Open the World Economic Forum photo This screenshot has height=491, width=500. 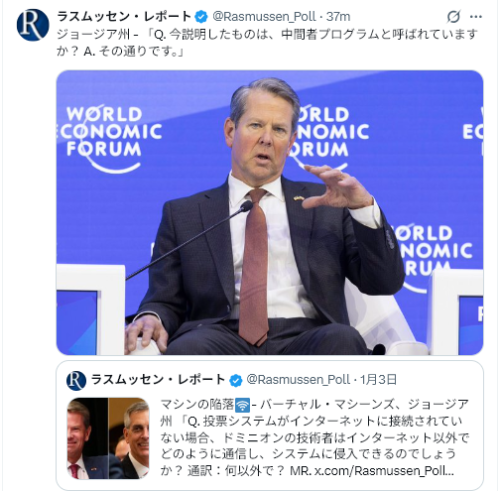coord(269,212)
